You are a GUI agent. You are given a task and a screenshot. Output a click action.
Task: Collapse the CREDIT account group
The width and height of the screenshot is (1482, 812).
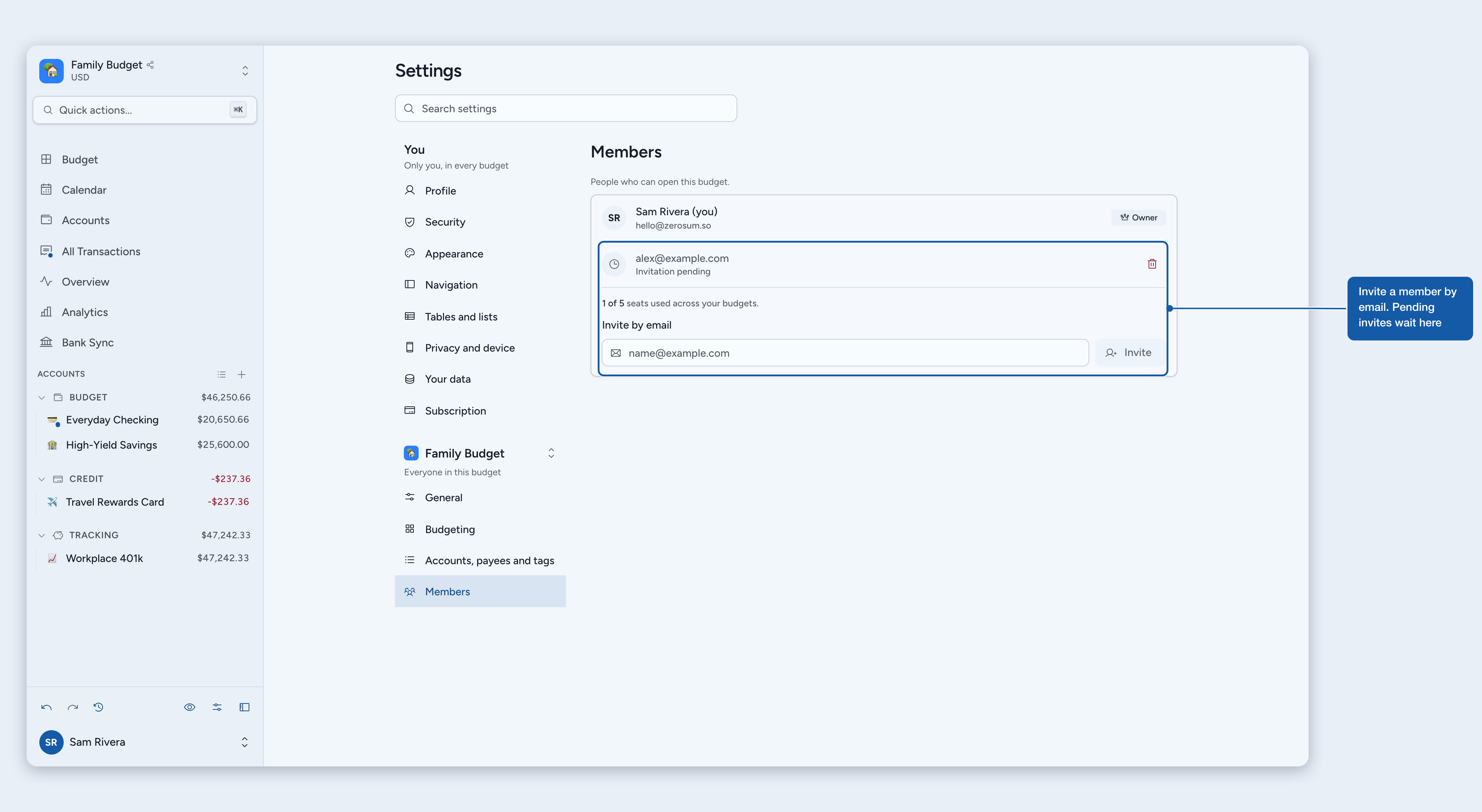[41, 479]
